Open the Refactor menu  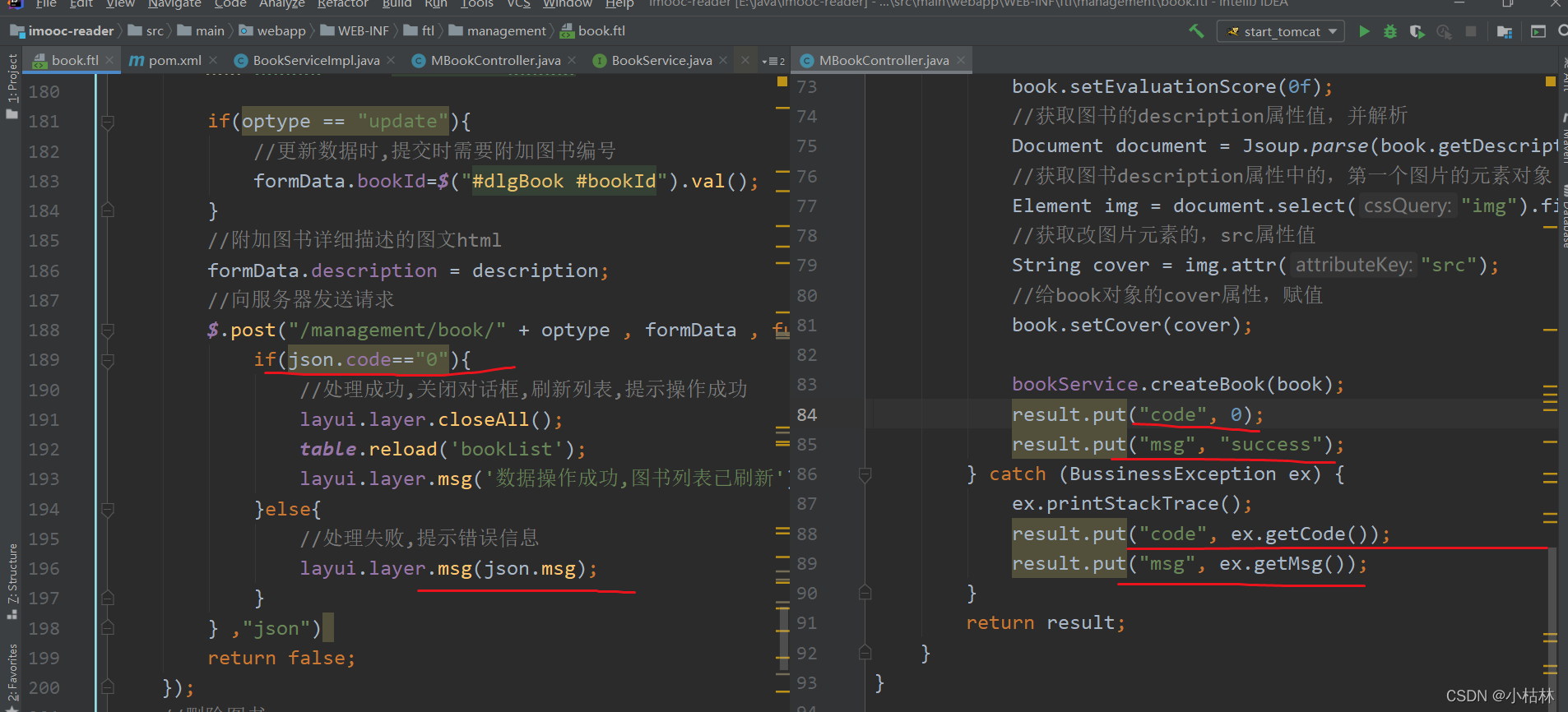[342, 4]
